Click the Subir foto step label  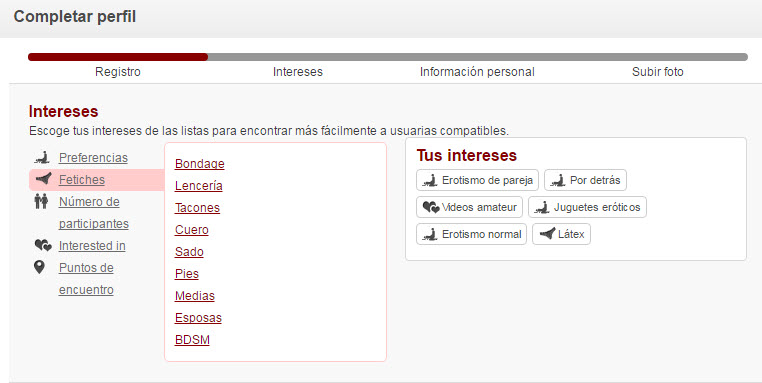coord(658,72)
